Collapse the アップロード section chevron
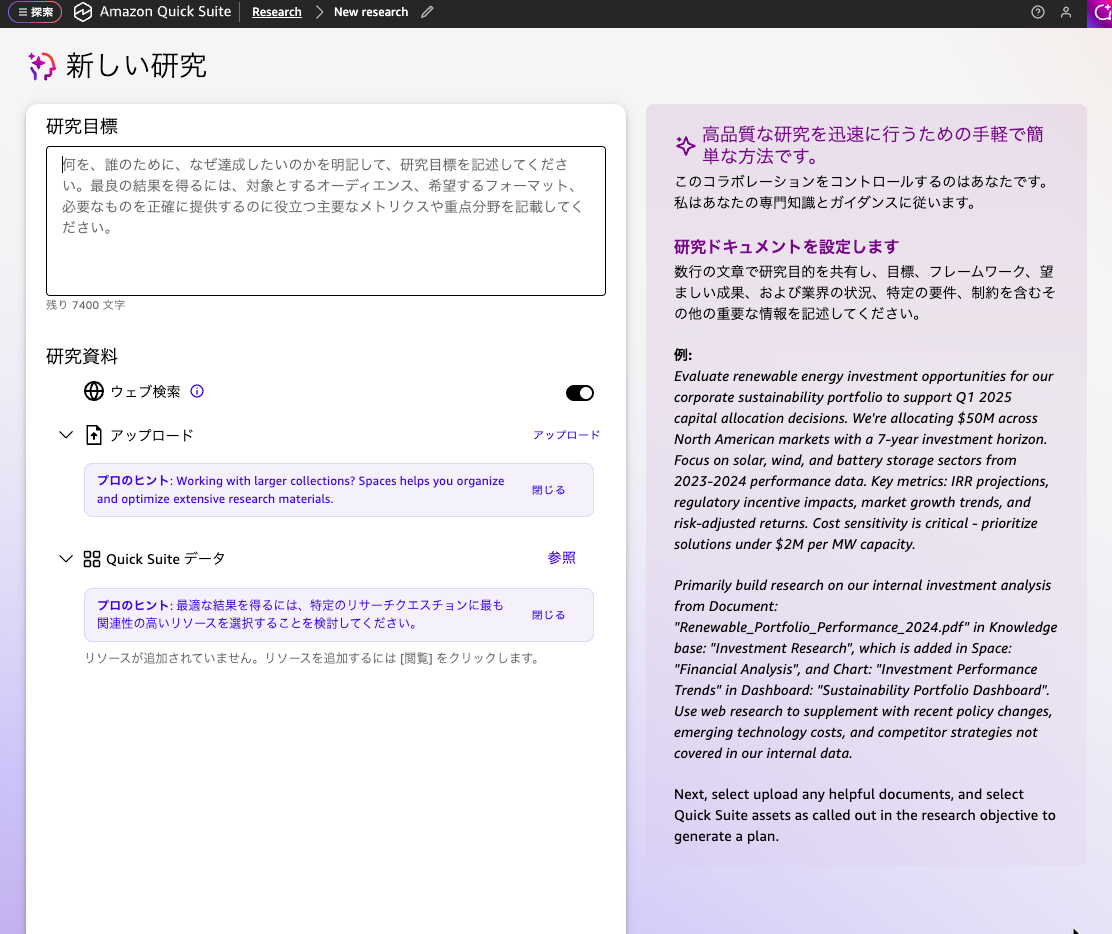The height and width of the screenshot is (934, 1112). [x=66, y=435]
